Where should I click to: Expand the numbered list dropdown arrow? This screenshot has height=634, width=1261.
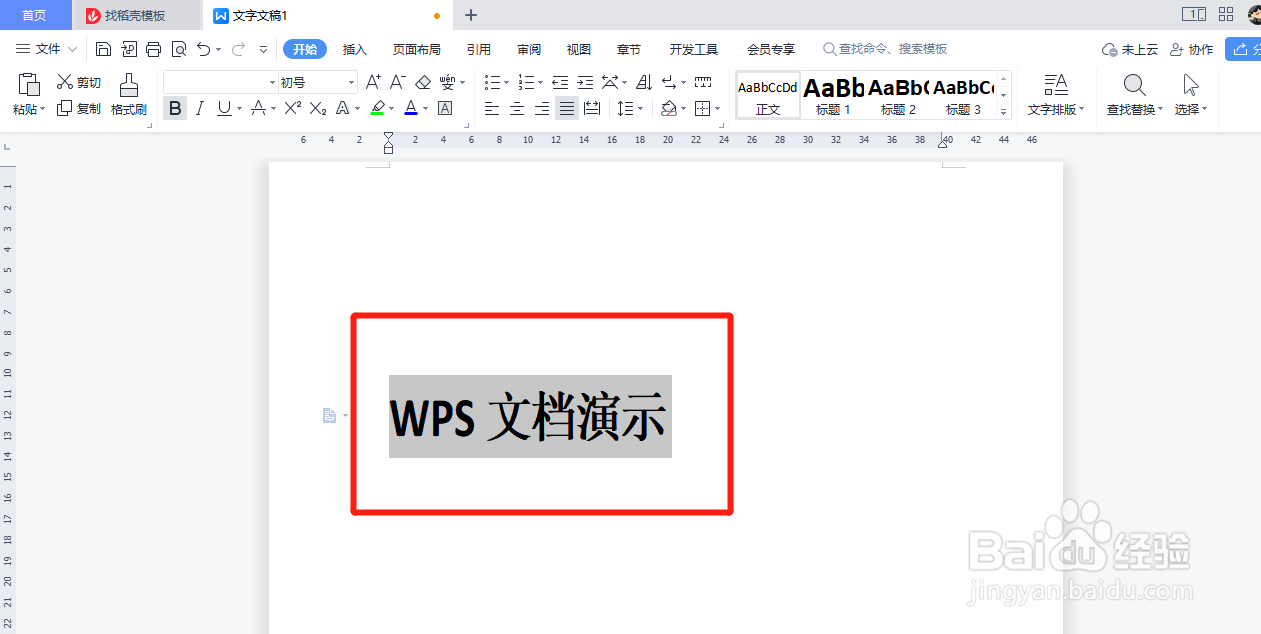(x=540, y=82)
